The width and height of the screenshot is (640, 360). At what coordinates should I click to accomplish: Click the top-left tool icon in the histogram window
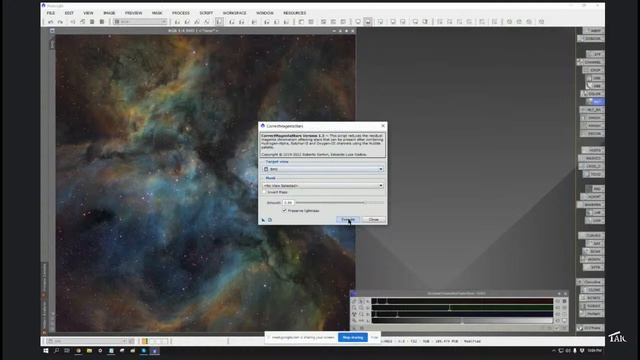pos(354,301)
